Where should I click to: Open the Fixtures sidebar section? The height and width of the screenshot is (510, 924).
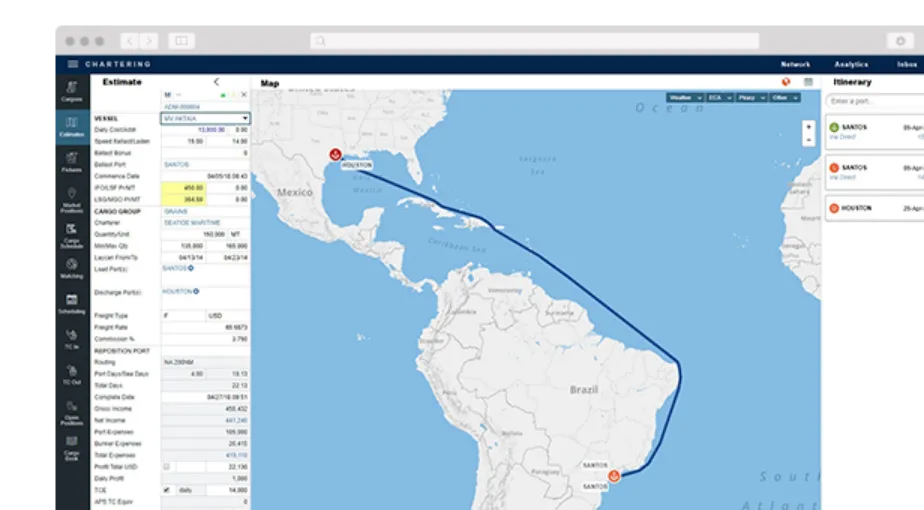72,162
